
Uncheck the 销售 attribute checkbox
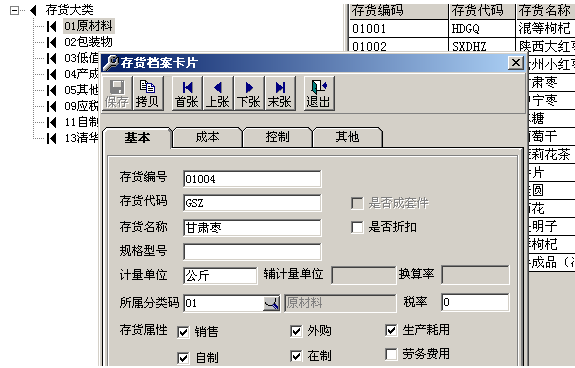(183, 332)
